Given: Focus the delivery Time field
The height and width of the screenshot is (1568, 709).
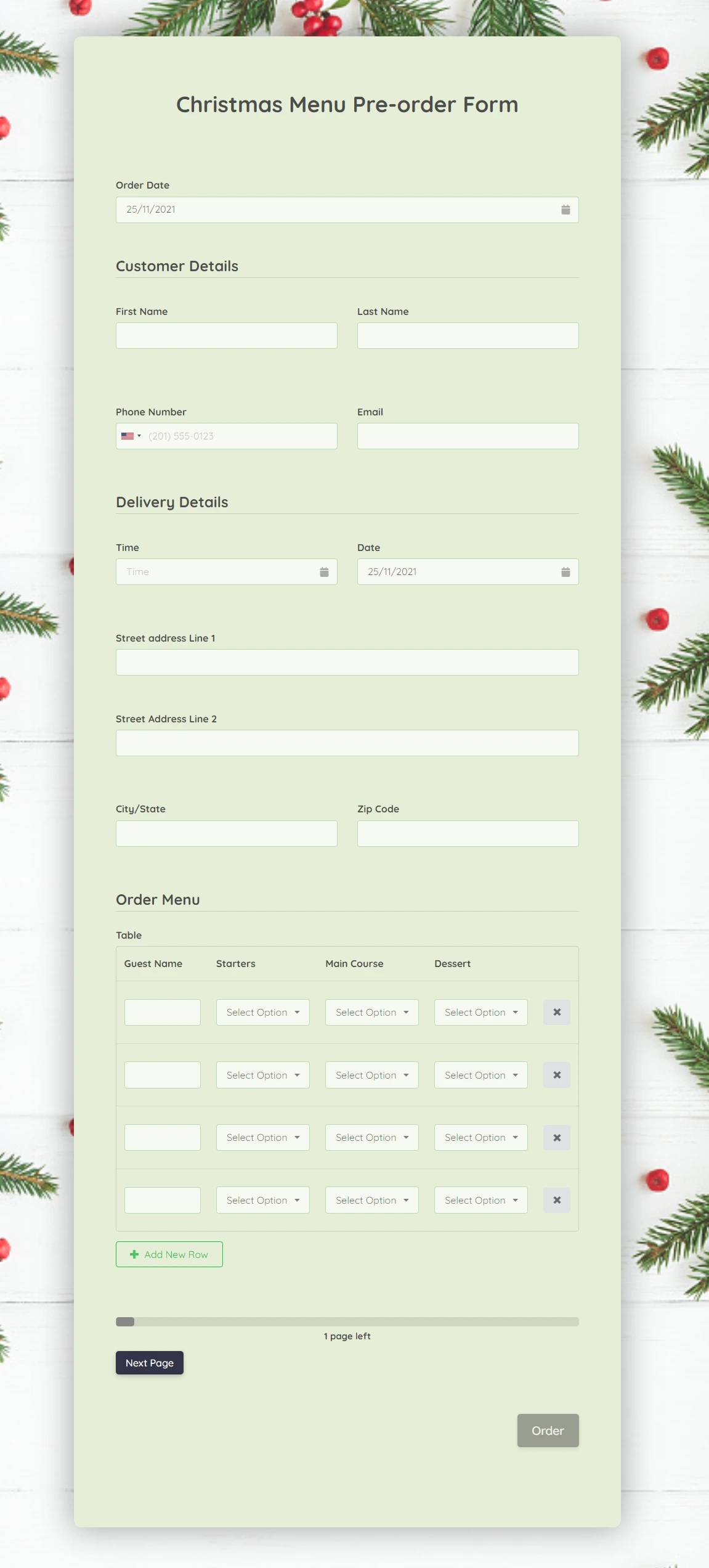Looking at the screenshot, I should [227, 572].
